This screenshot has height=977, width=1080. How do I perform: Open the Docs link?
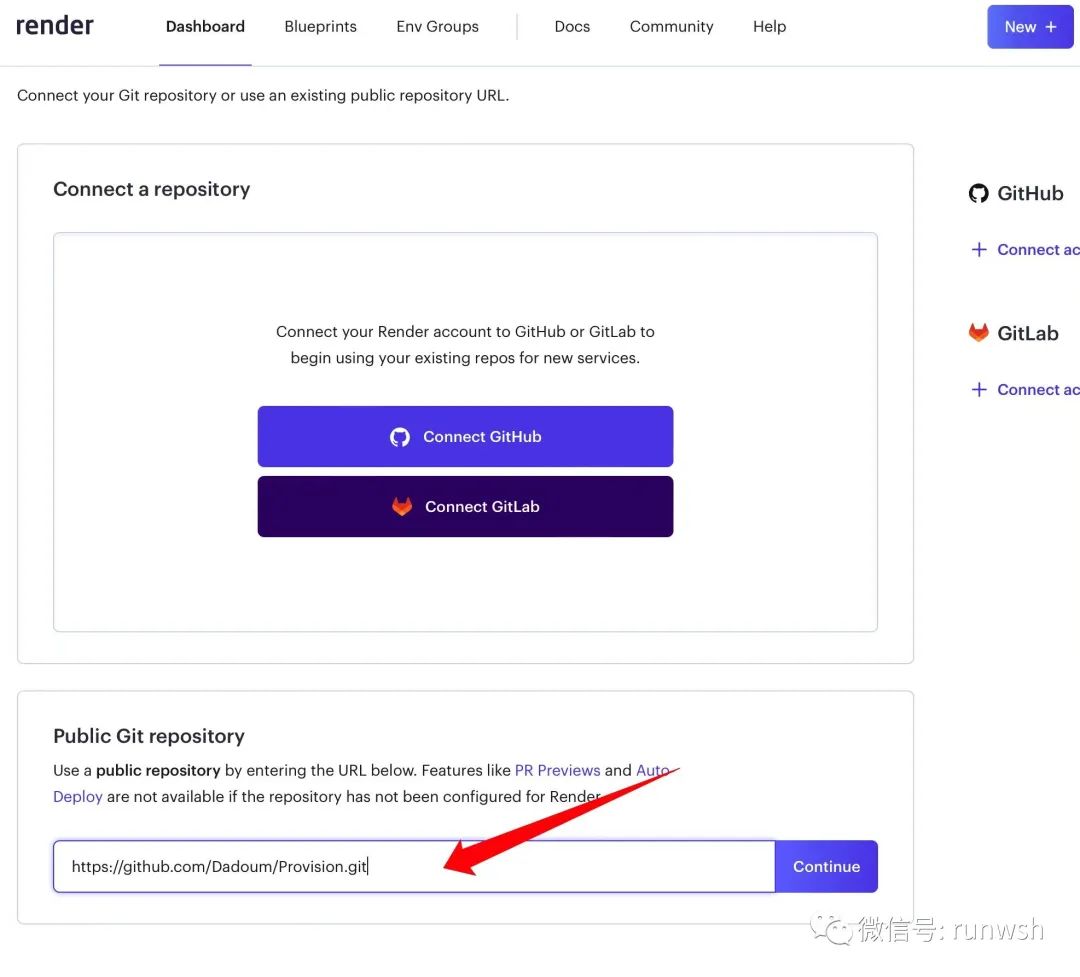coord(572,26)
